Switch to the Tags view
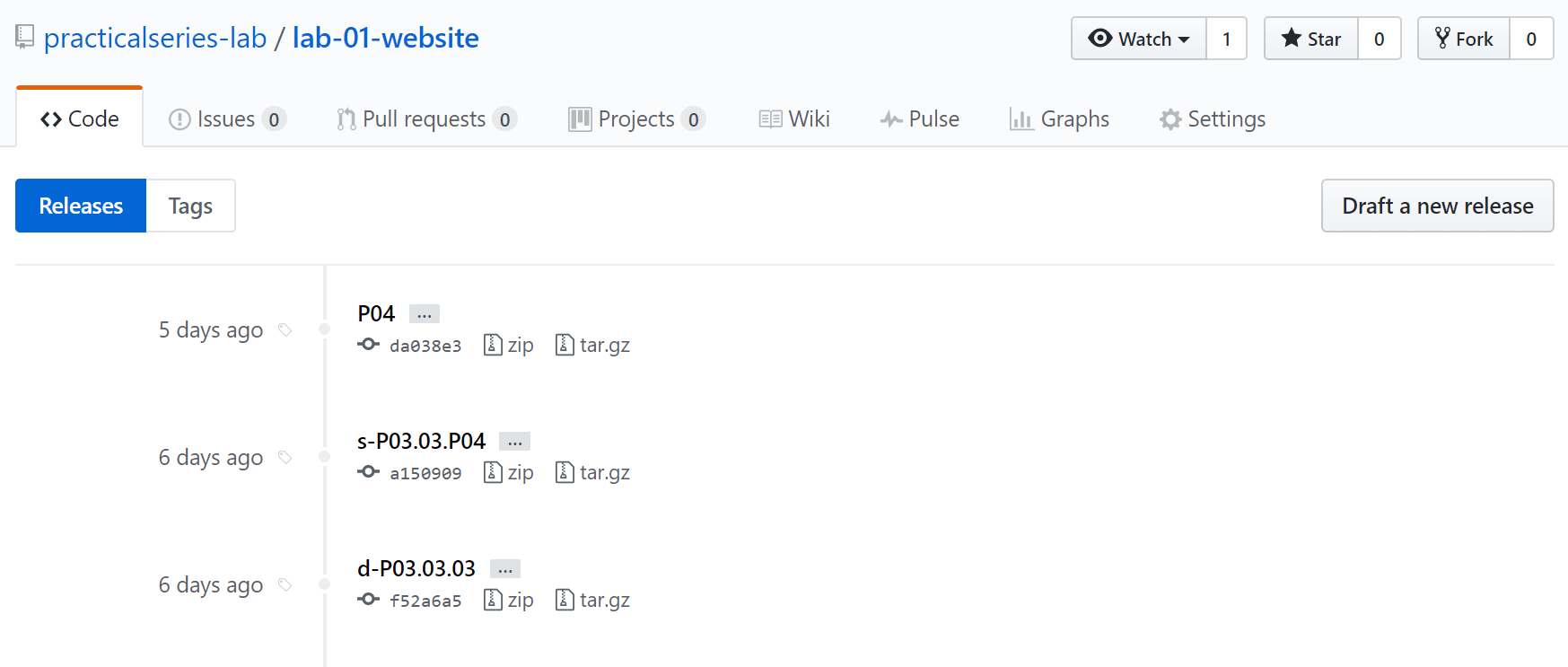 (190, 206)
